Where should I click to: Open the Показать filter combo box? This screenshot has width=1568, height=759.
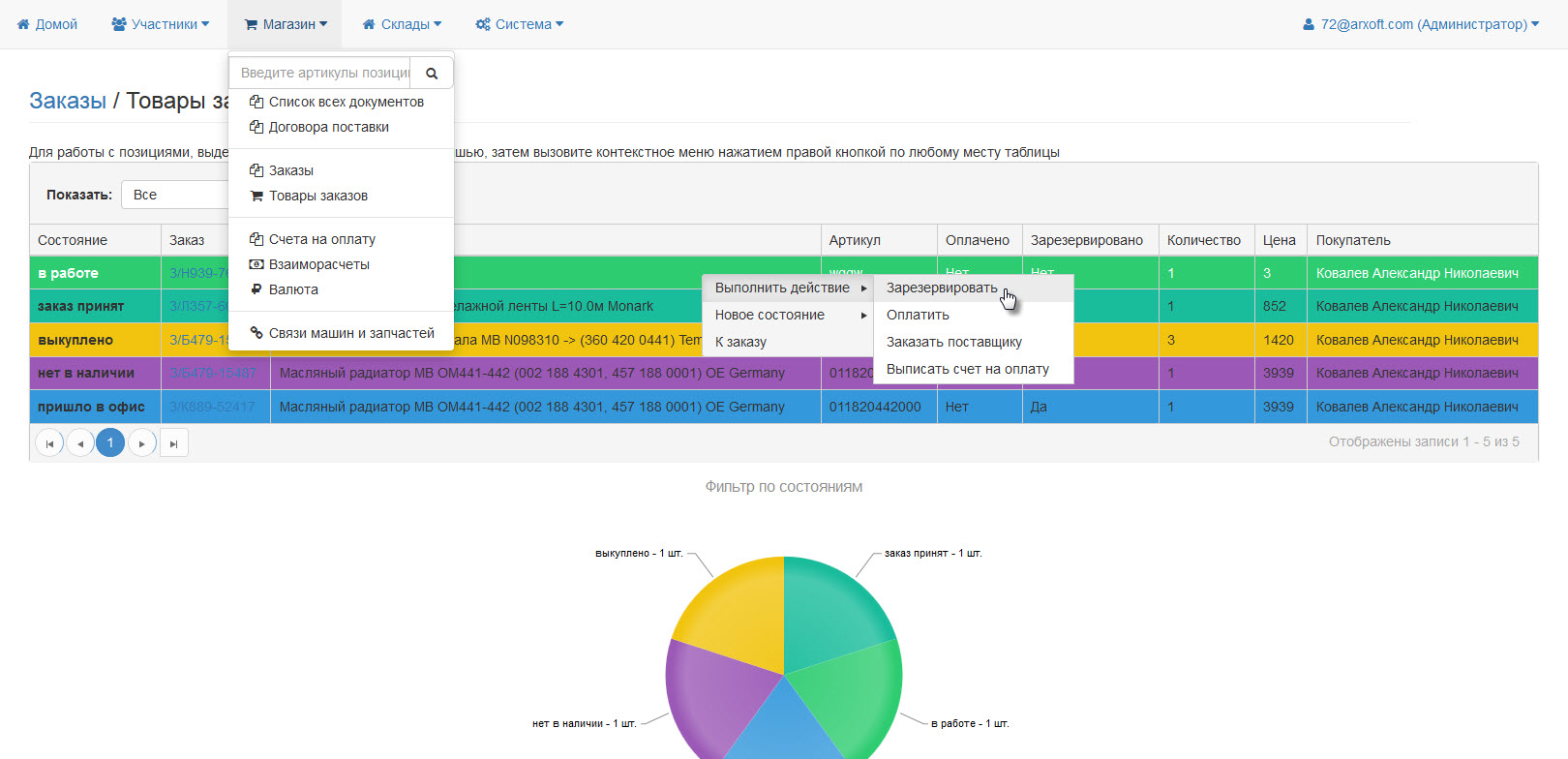(x=176, y=195)
